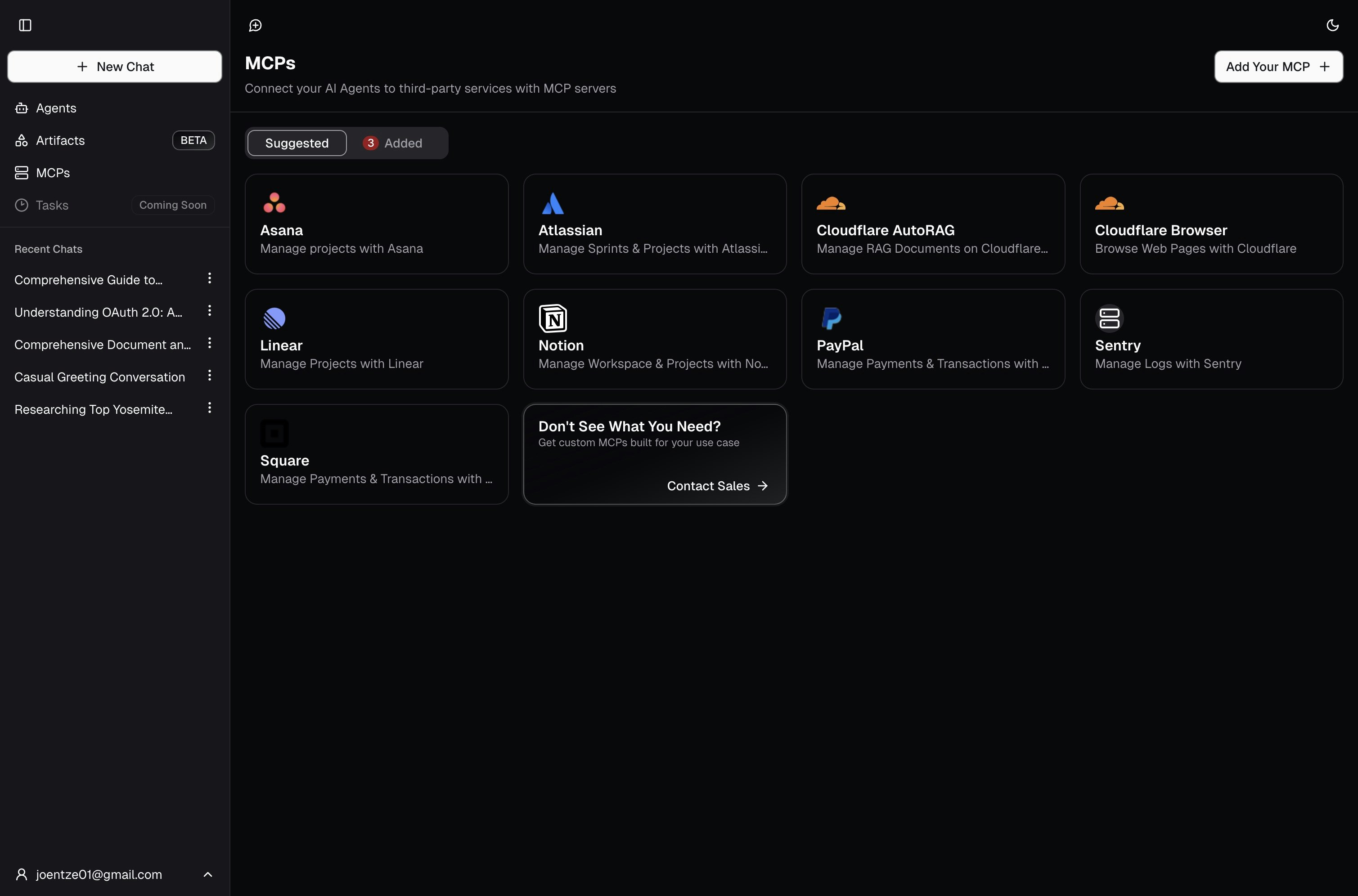Click the Sentry server icon
The image size is (1358, 896).
click(1109, 318)
